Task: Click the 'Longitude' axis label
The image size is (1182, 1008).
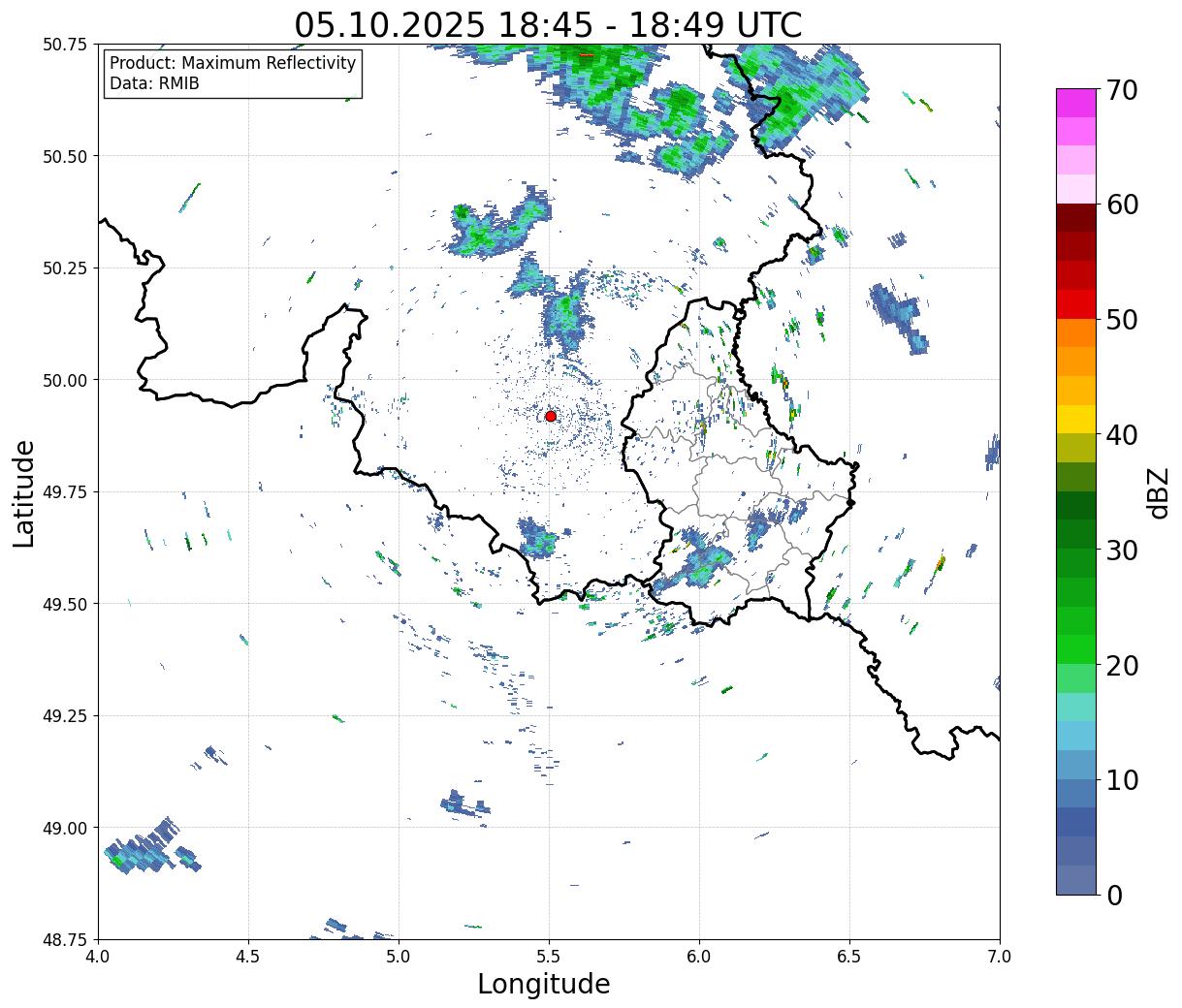Action: (x=544, y=984)
